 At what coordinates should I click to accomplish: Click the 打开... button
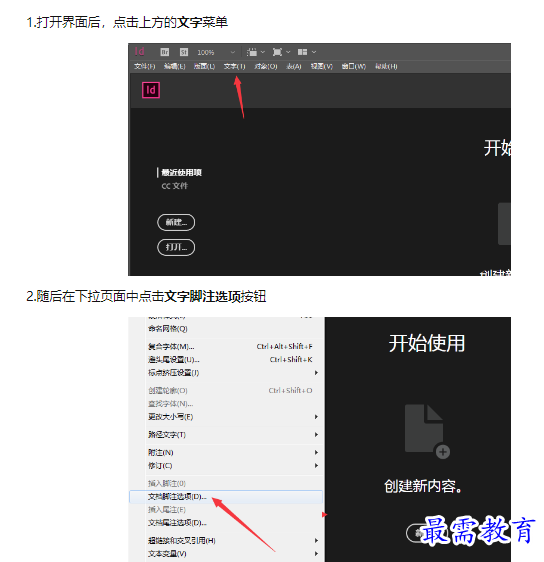point(176,247)
